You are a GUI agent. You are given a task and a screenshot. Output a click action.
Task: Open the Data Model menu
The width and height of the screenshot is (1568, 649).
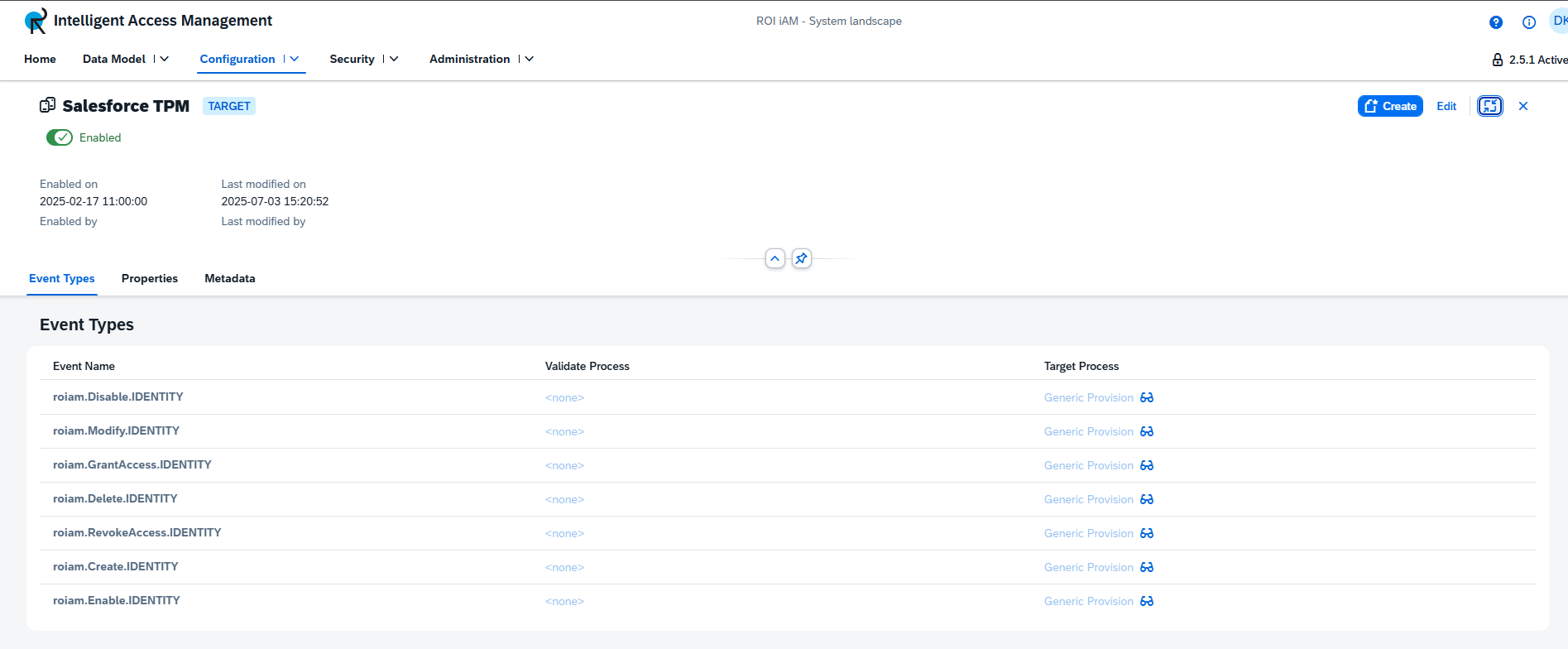(x=114, y=59)
